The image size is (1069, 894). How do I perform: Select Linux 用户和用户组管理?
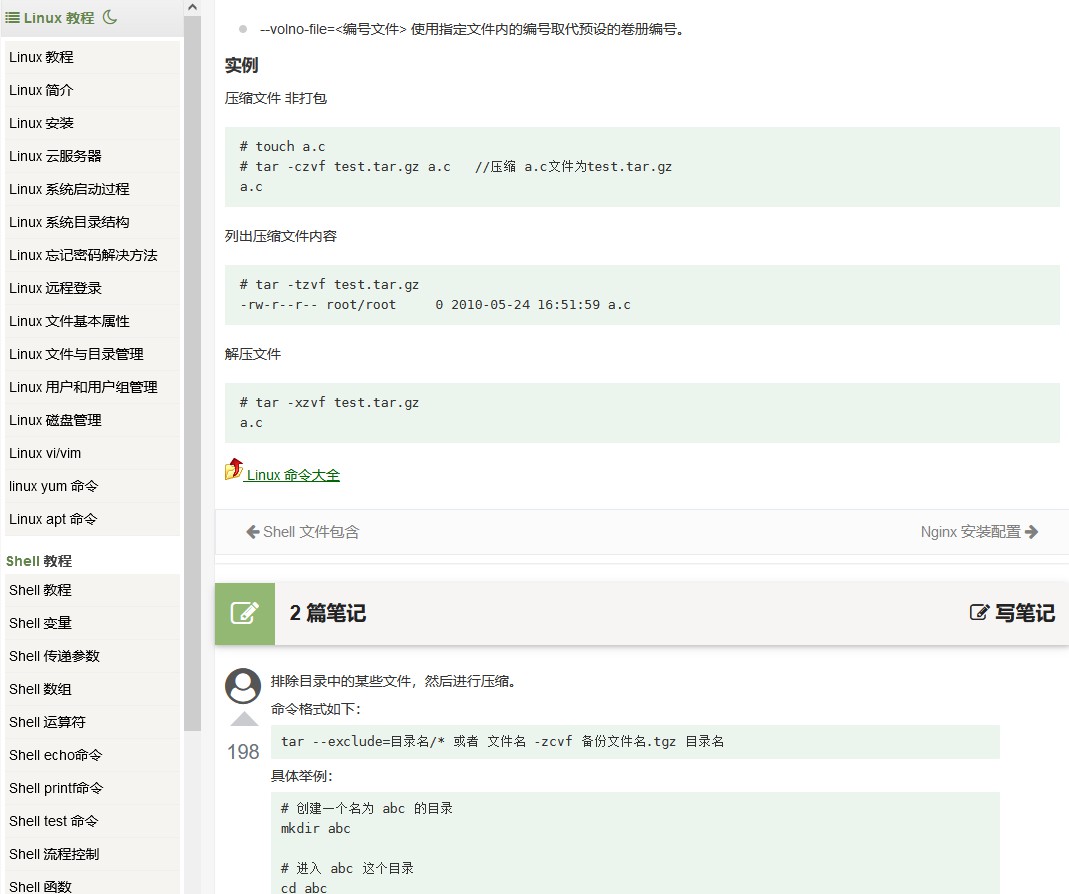coord(93,387)
